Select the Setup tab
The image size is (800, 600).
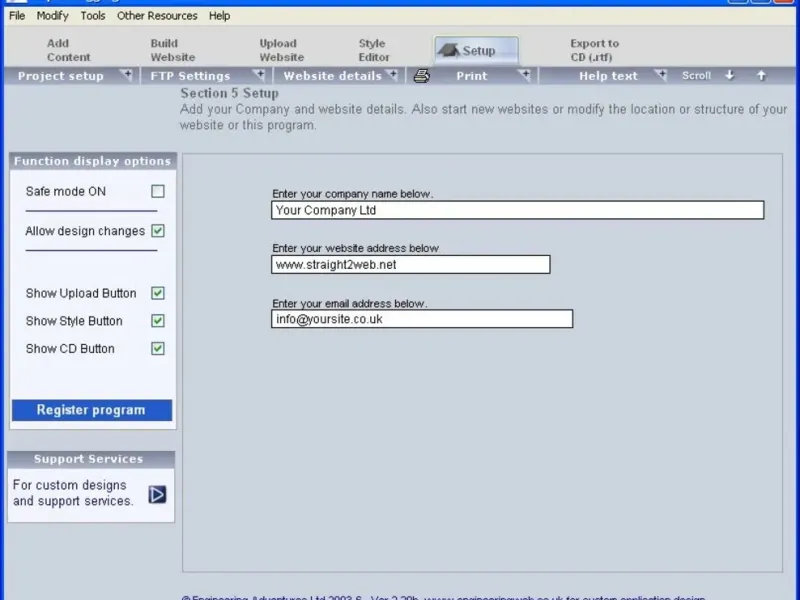pos(476,50)
